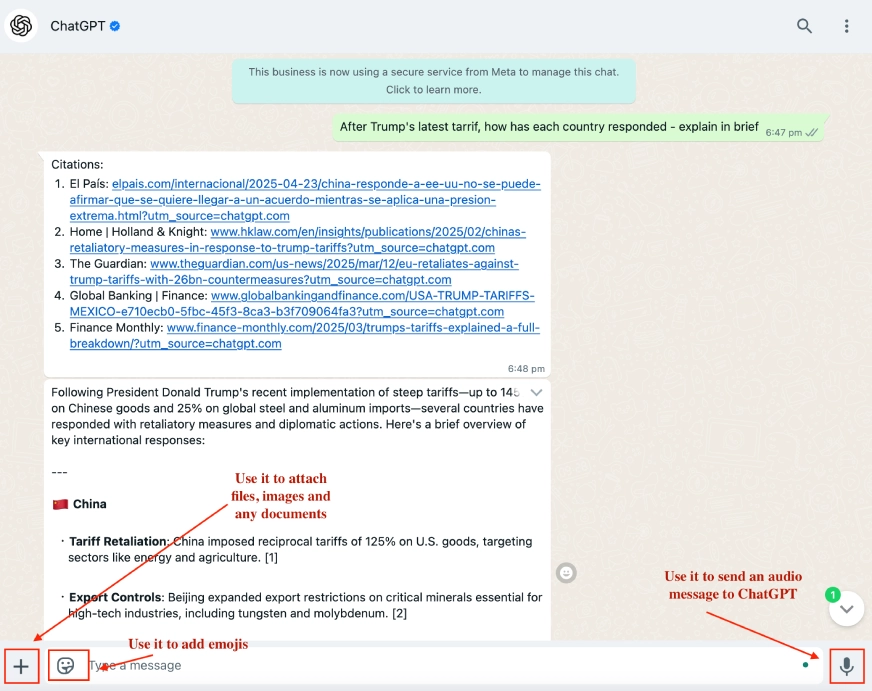Open the Holland & Knight hklaw.com link
The image size is (872, 691).
click(x=298, y=240)
